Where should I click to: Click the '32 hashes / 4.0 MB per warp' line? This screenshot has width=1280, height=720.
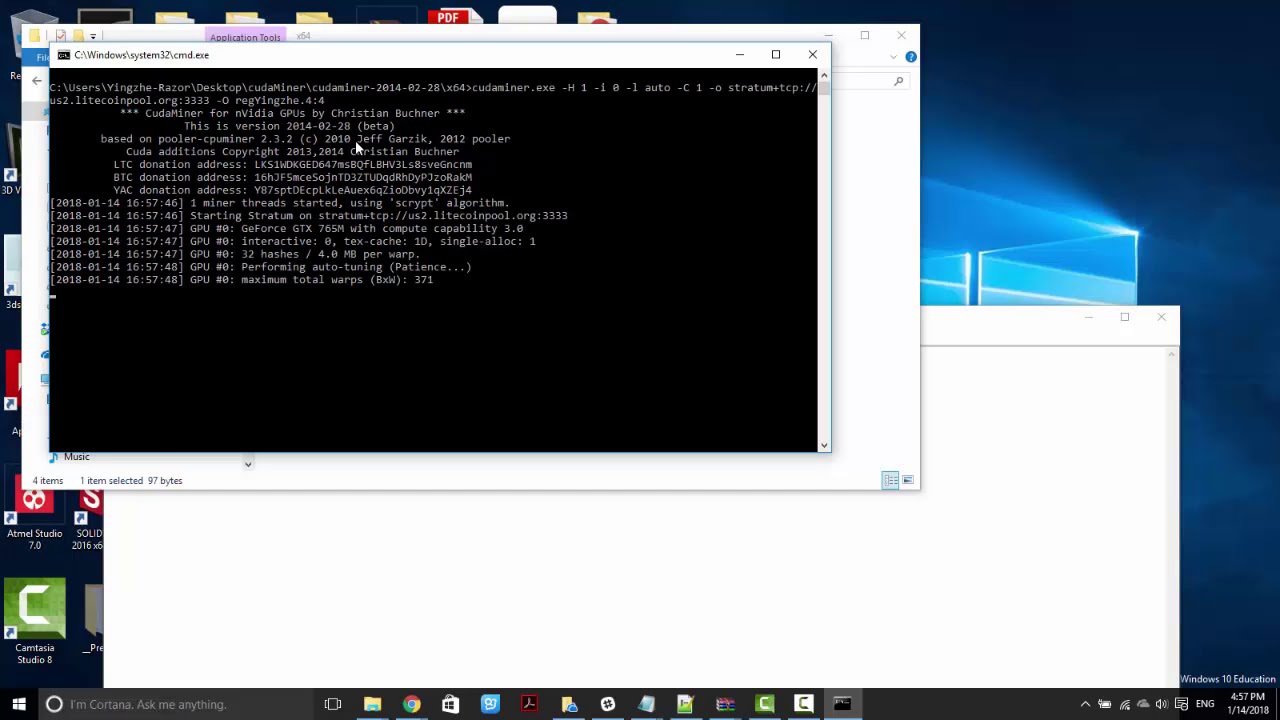click(x=235, y=254)
